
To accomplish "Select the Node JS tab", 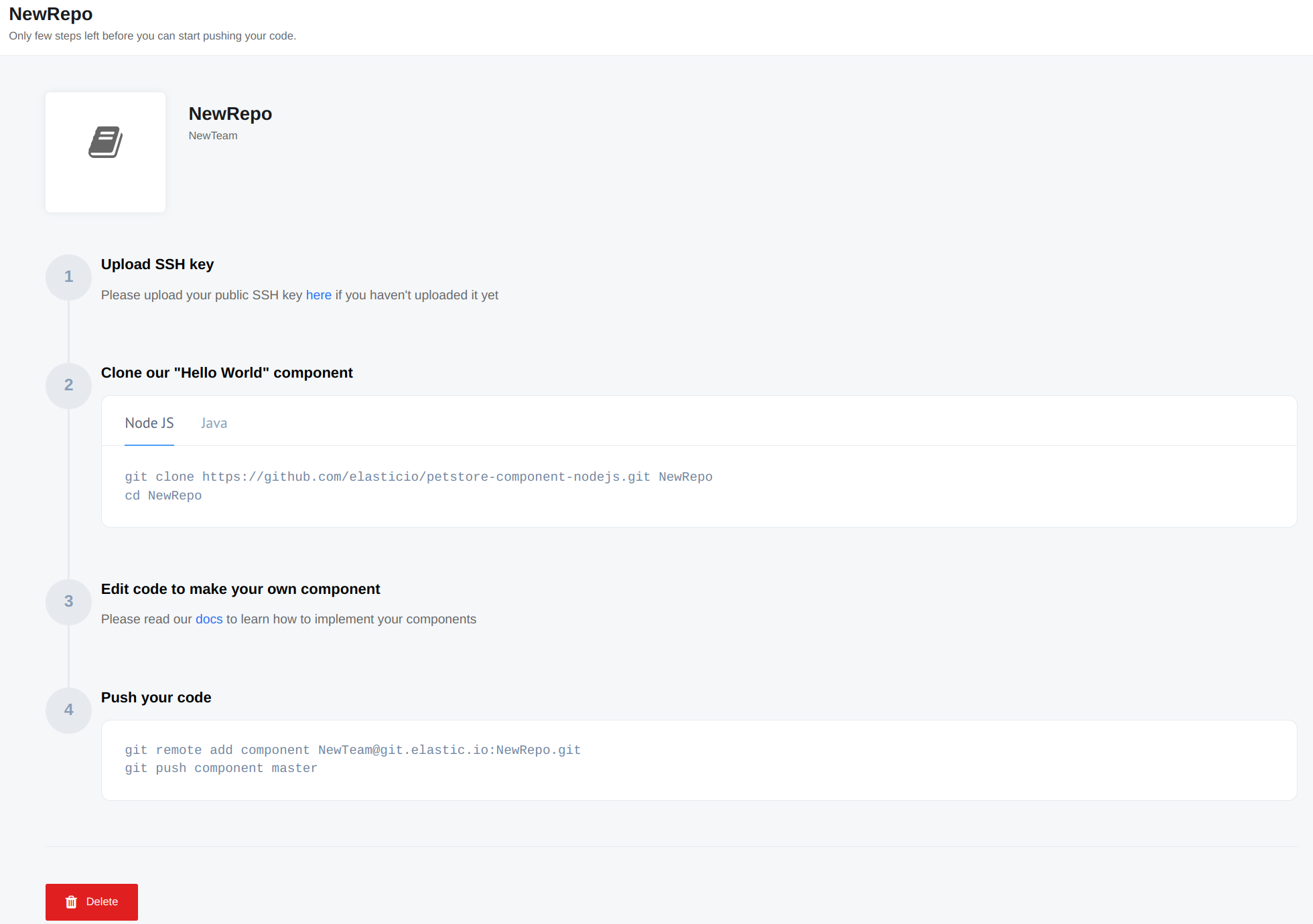I will [148, 422].
